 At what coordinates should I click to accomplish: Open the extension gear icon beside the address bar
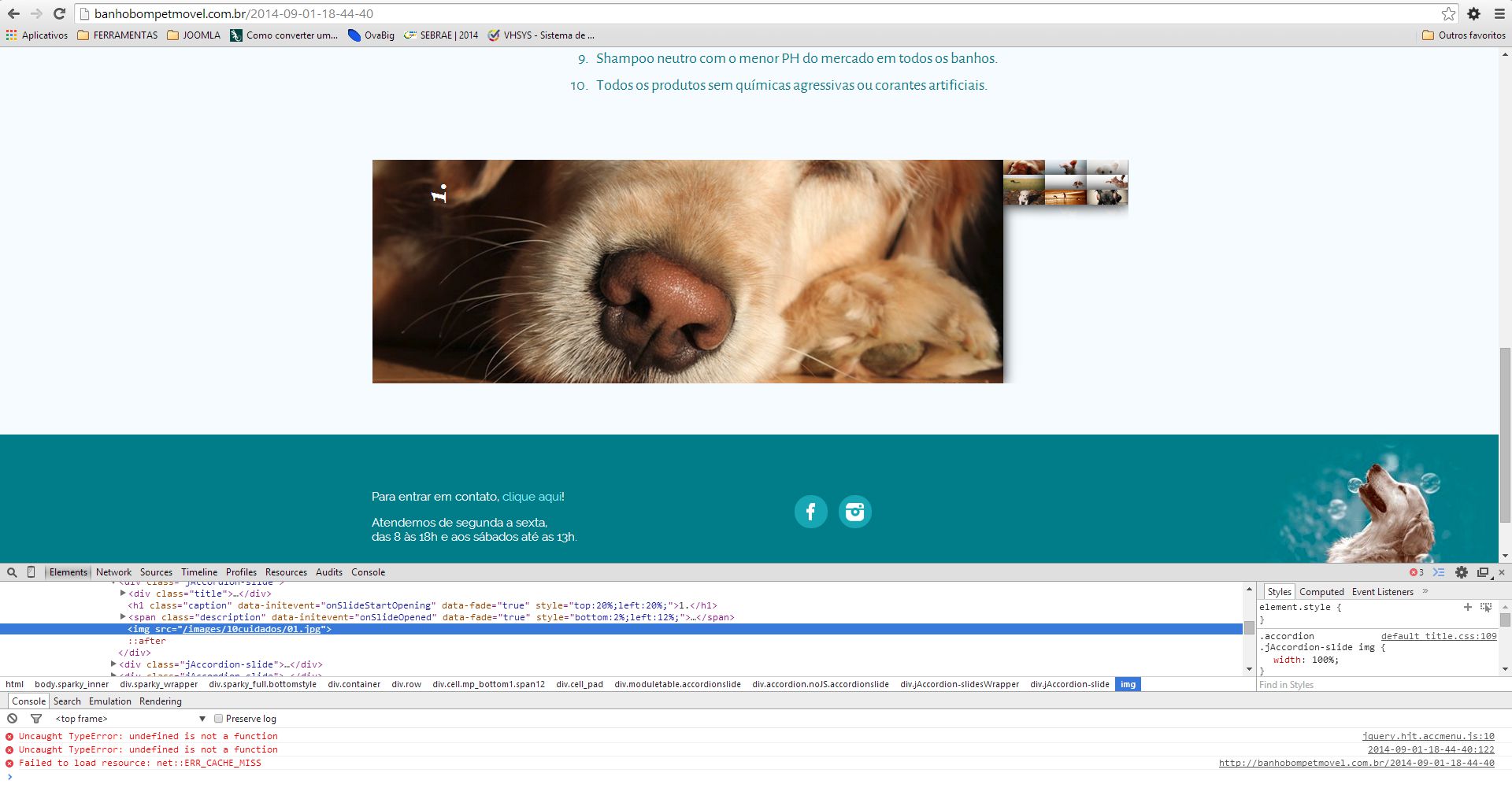(1473, 13)
